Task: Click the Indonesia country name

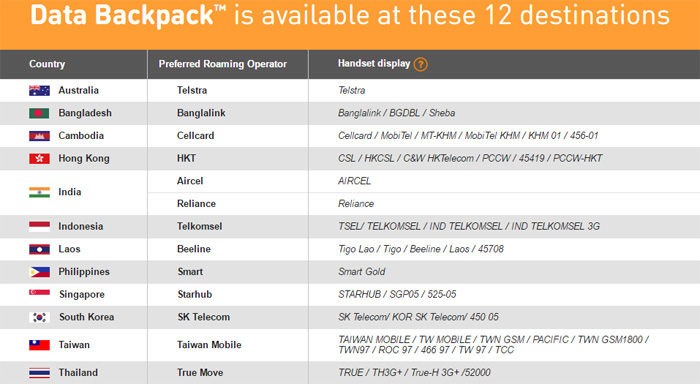Action: point(80,226)
